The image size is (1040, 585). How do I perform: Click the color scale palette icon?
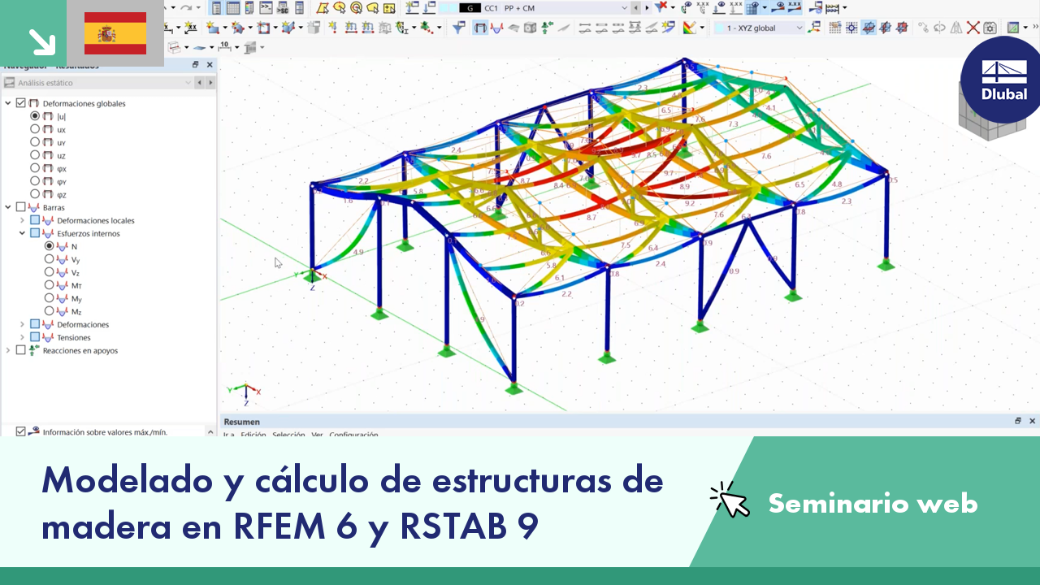tap(689, 28)
